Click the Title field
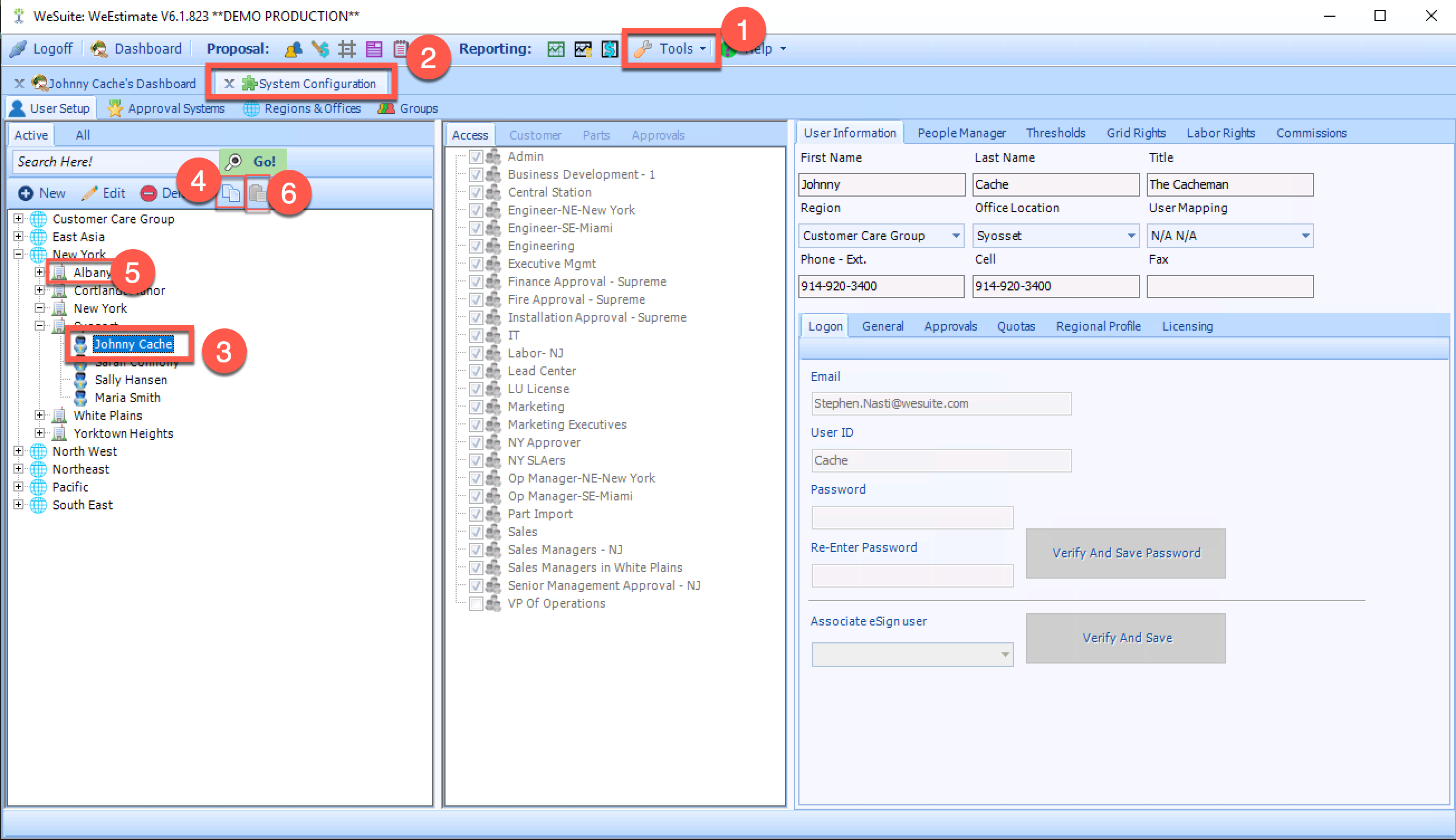The height and width of the screenshot is (840, 1456). pos(1229,185)
